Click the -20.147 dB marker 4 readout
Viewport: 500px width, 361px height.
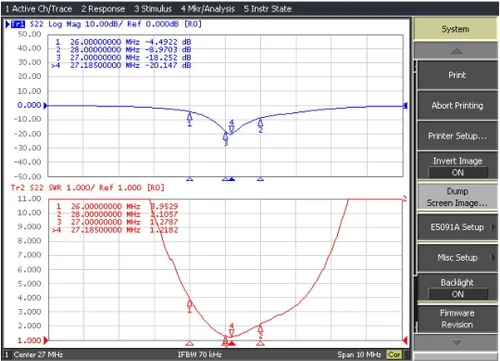[x=168, y=65]
